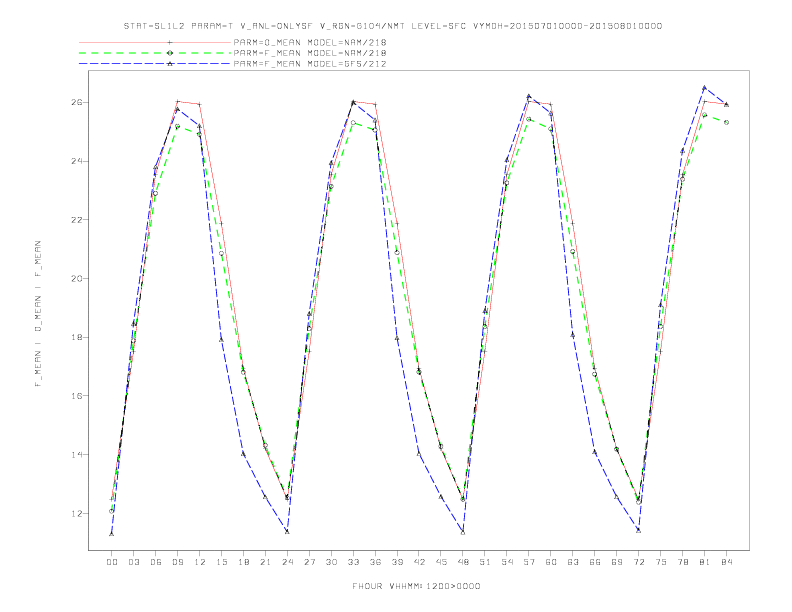Click the y-axis tick value 20

click(77, 278)
